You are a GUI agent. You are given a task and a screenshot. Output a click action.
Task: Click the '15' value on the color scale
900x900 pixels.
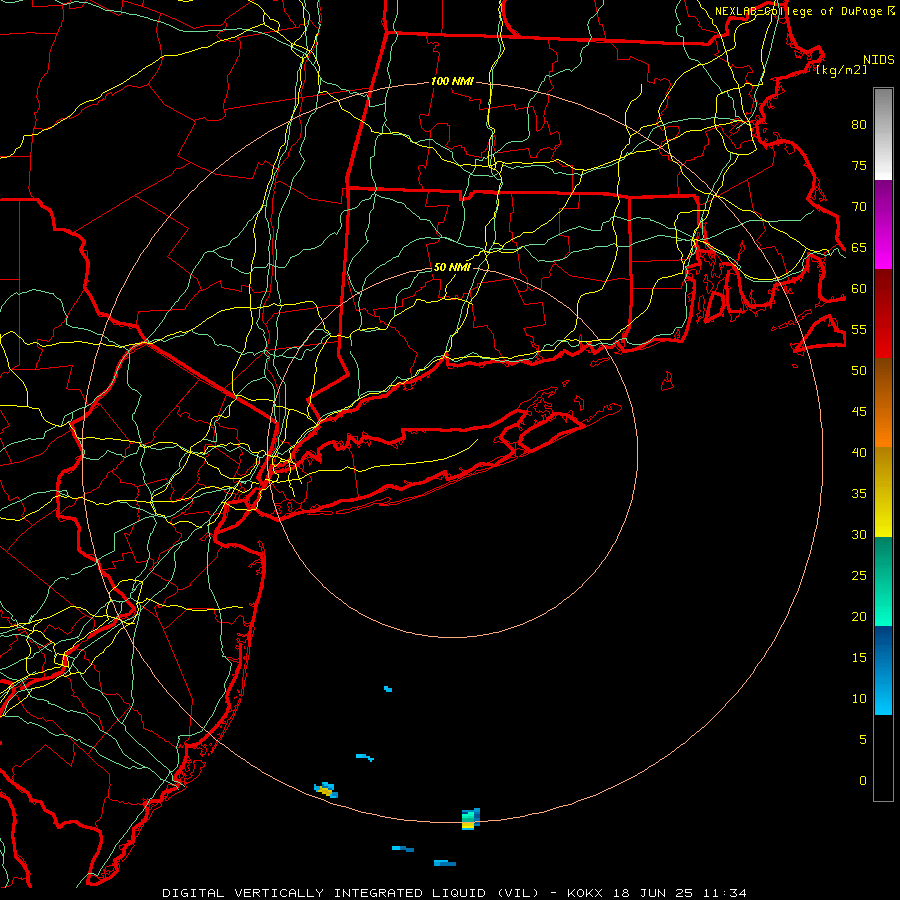[859, 658]
